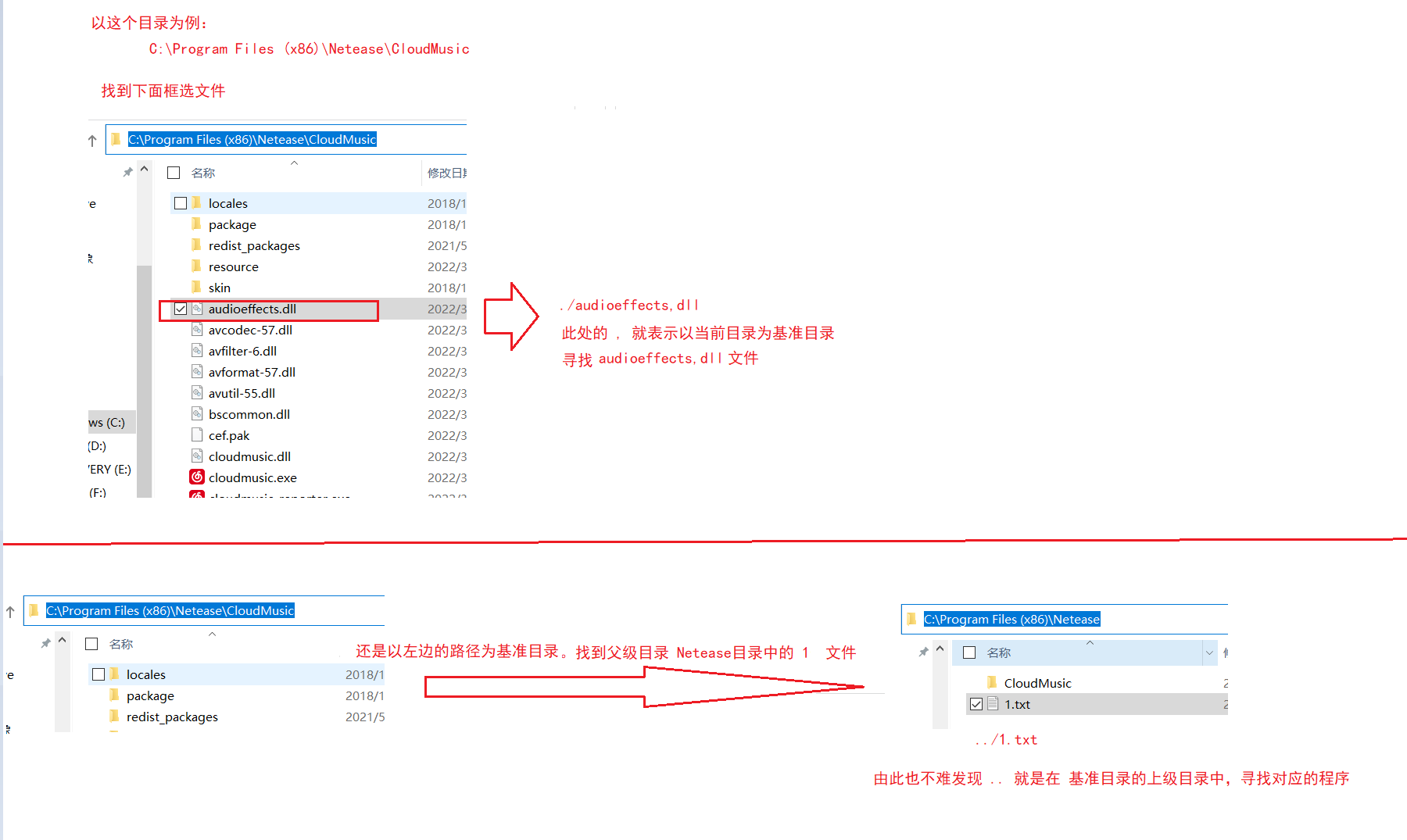Click the resource folder icon
The height and width of the screenshot is (840, 1407).
tap(197, 266)
